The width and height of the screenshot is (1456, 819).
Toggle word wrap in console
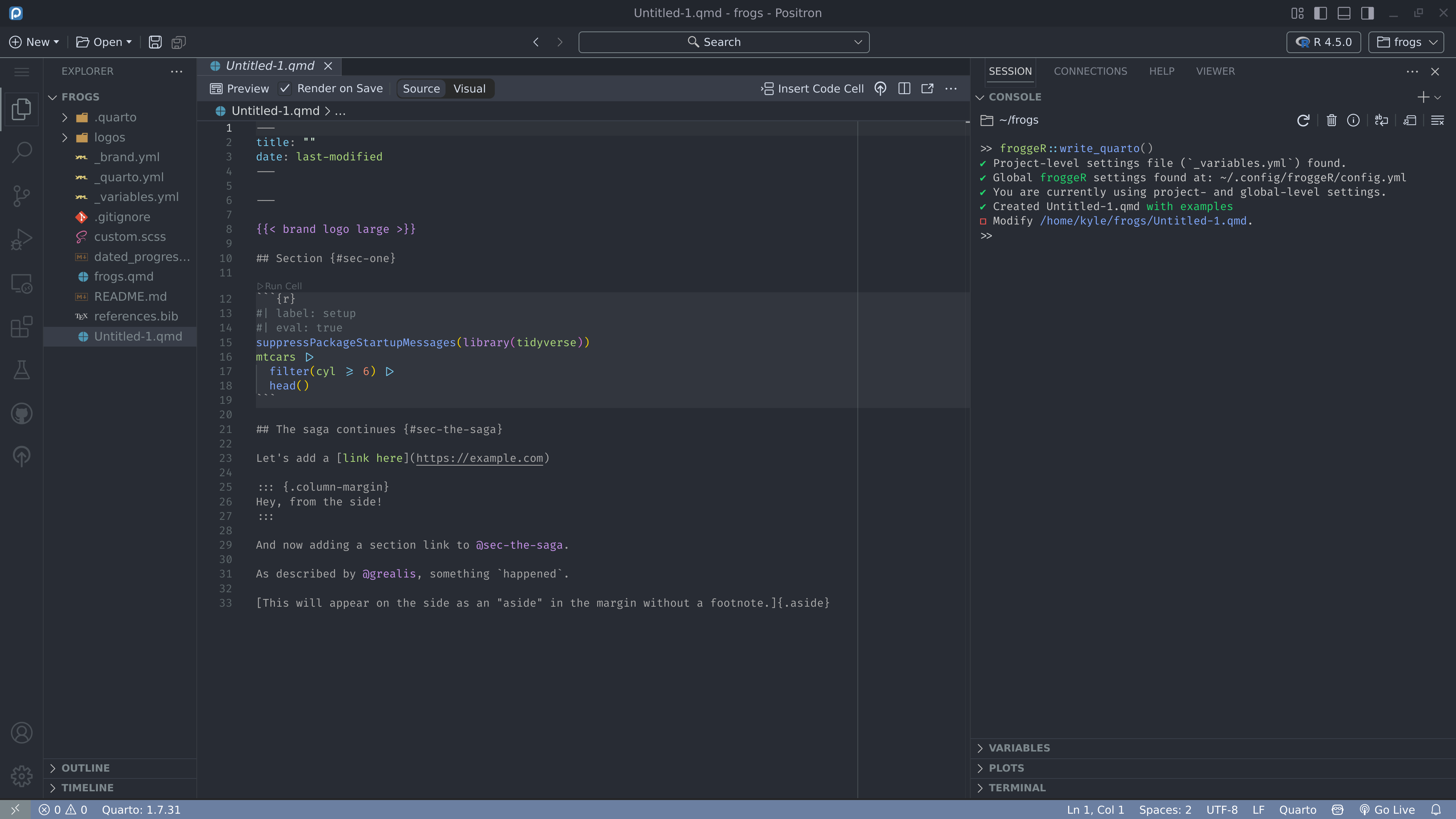pyautogui.click(x=1381, y=121)
